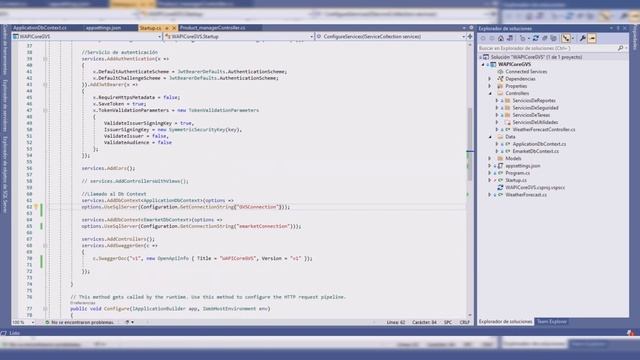Expand the Properties node
Screen dimensions: 640x360
490,86
